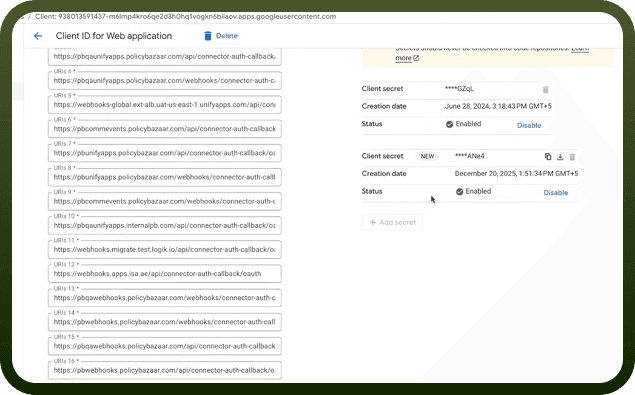Screen dimensions: 635x395
Task: Edit the URIs 8 field
Action: (164, 177)
